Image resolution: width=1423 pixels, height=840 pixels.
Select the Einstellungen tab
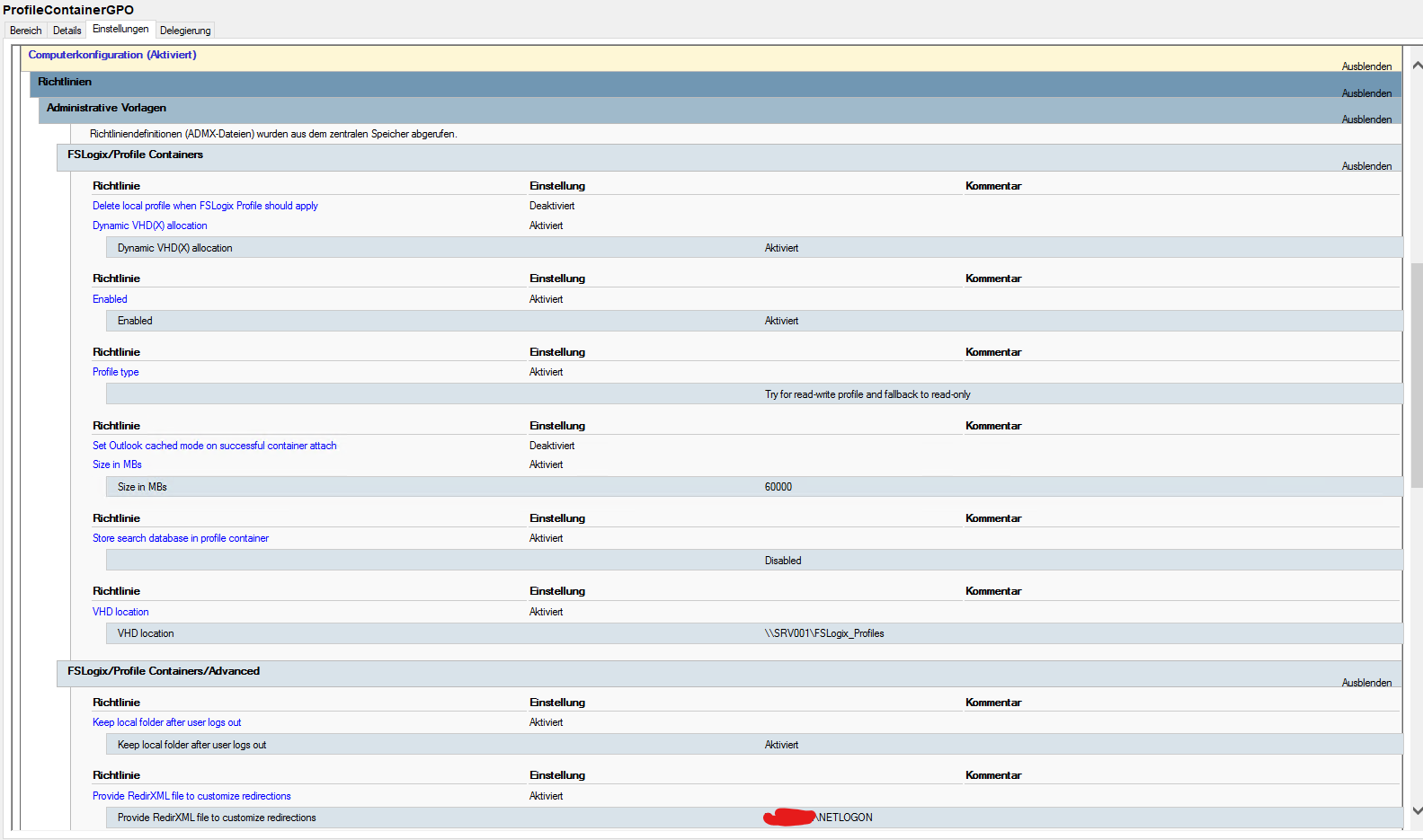[x=120, y=30]
